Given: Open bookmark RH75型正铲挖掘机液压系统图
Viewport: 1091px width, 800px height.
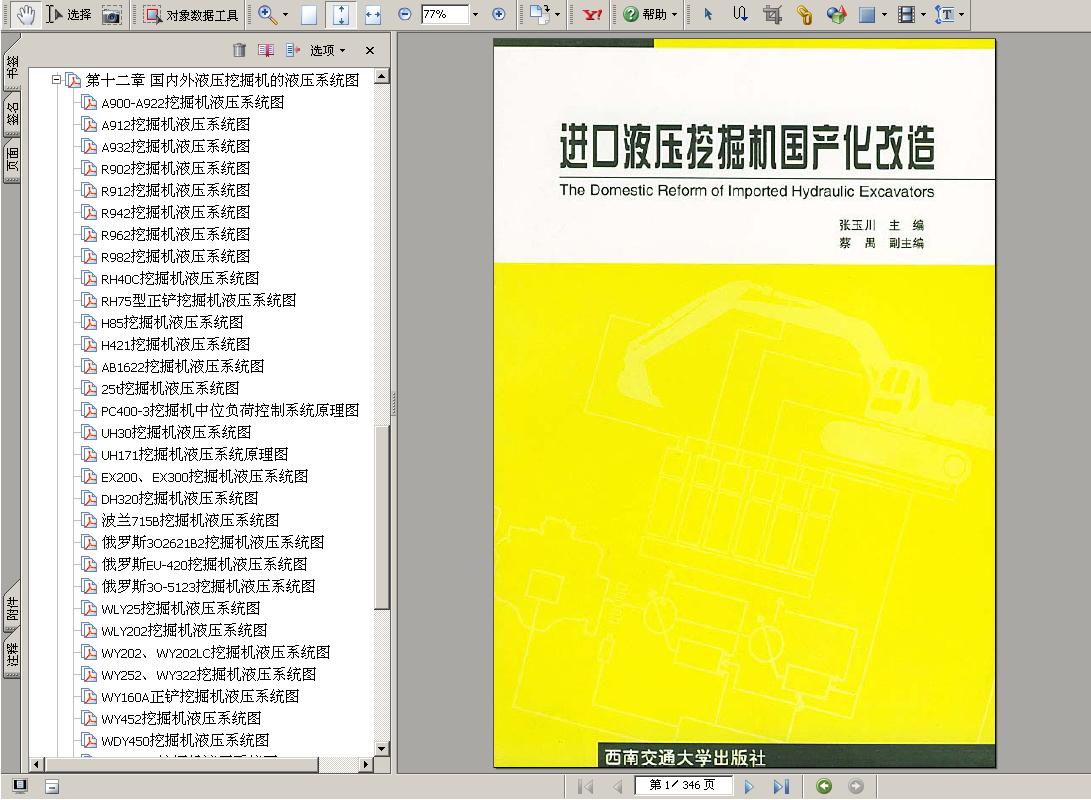Looking at the screenshot, I should 198,301.
